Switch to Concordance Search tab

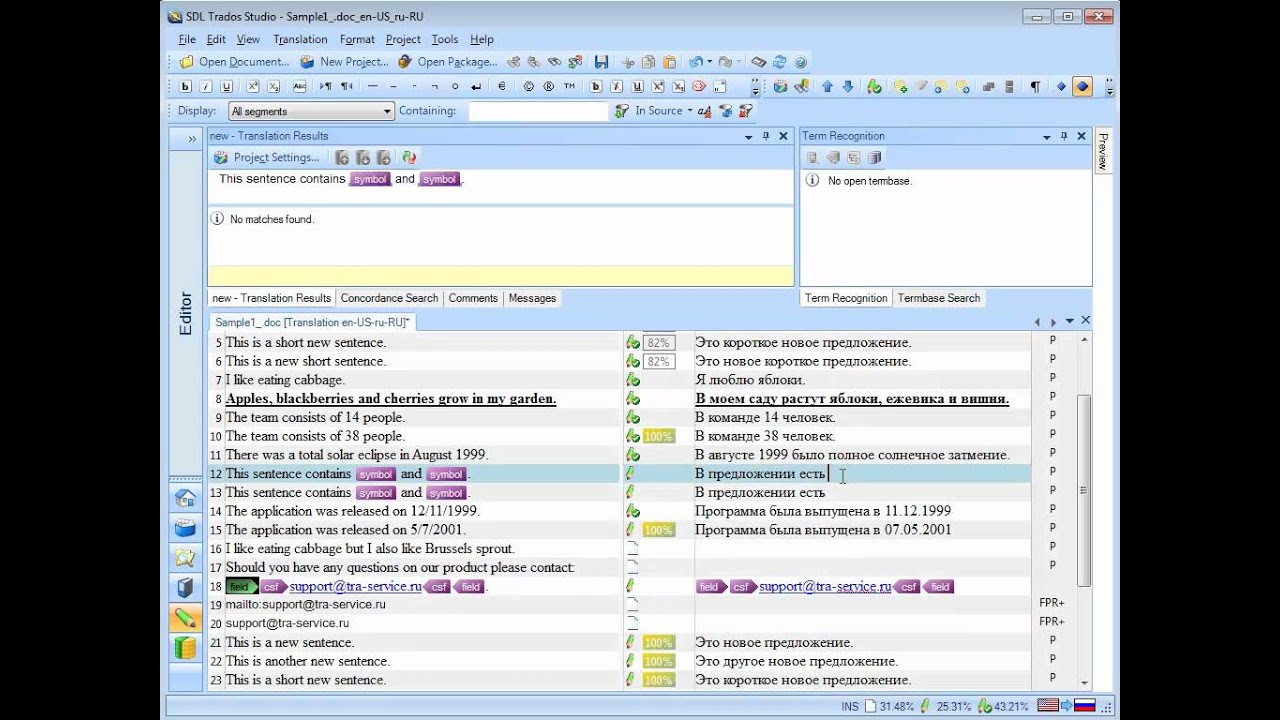389,298
